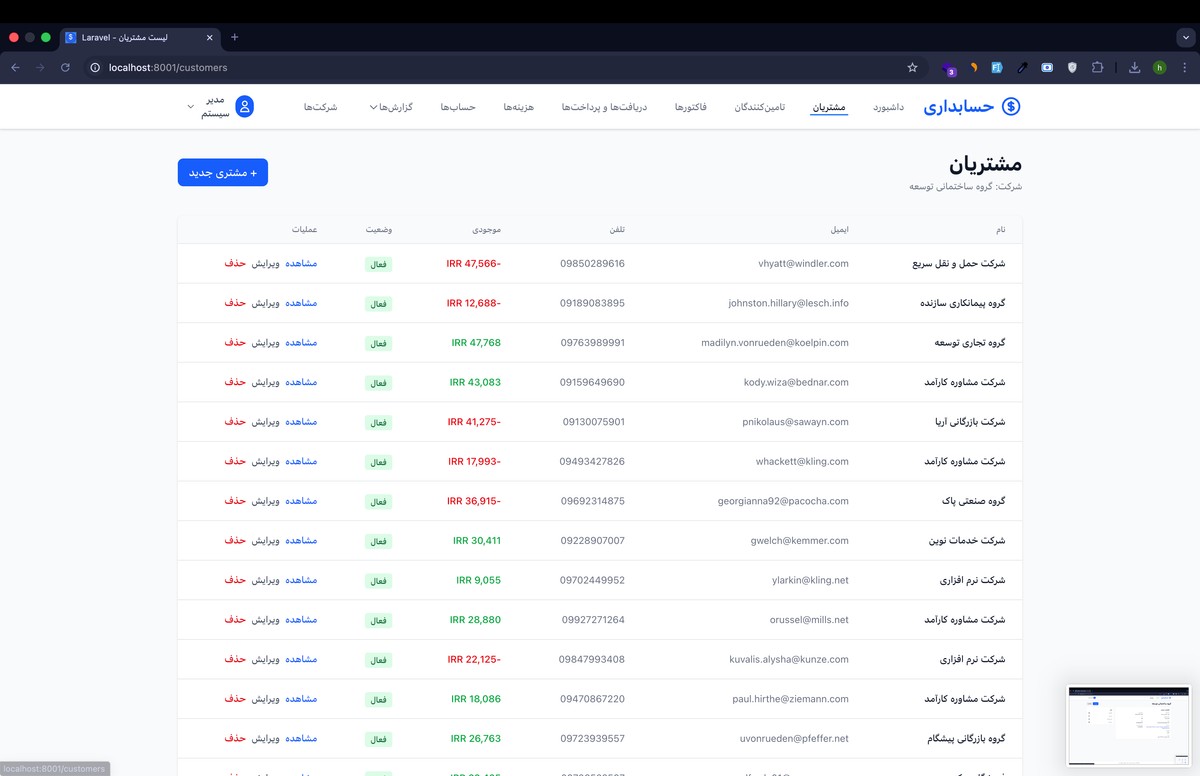Screen dimensions: 1200x776
Task: Open the browser three-dot menu
Action: click(1184, 67)
